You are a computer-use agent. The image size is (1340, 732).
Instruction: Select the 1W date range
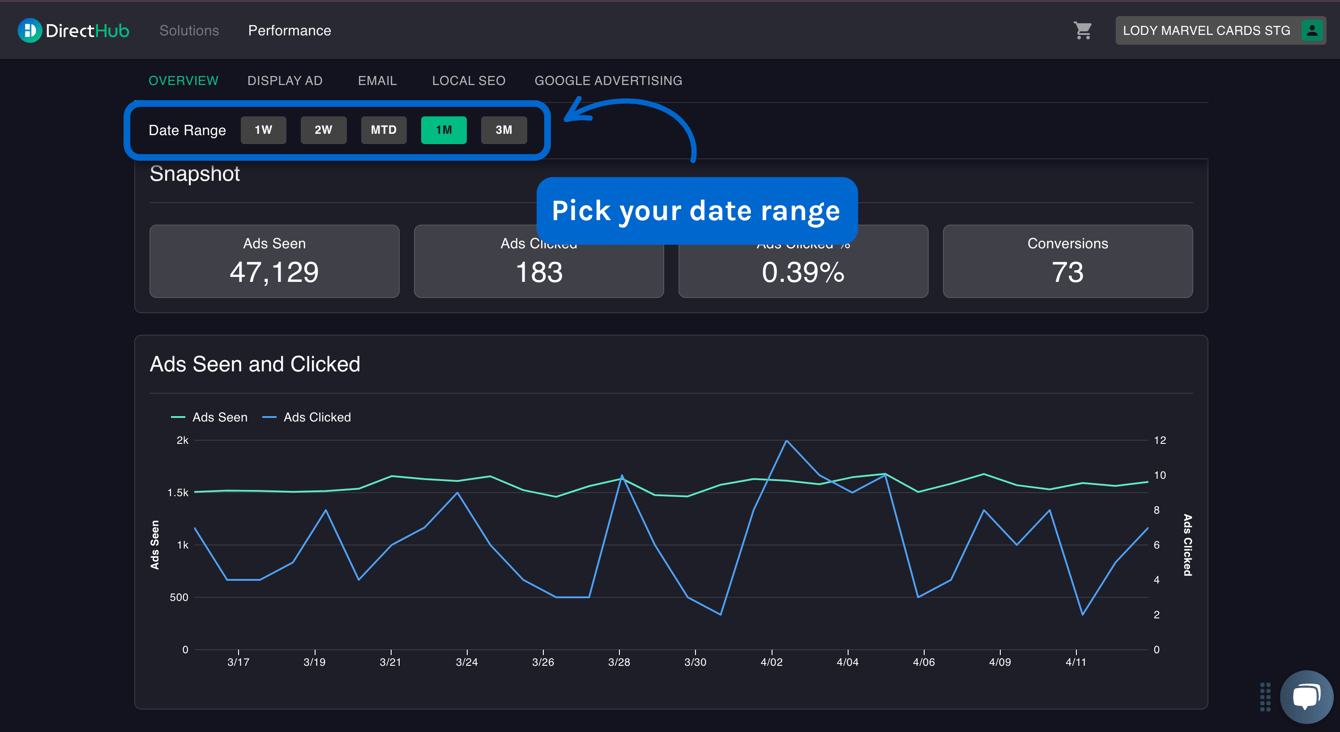(263, 130)
